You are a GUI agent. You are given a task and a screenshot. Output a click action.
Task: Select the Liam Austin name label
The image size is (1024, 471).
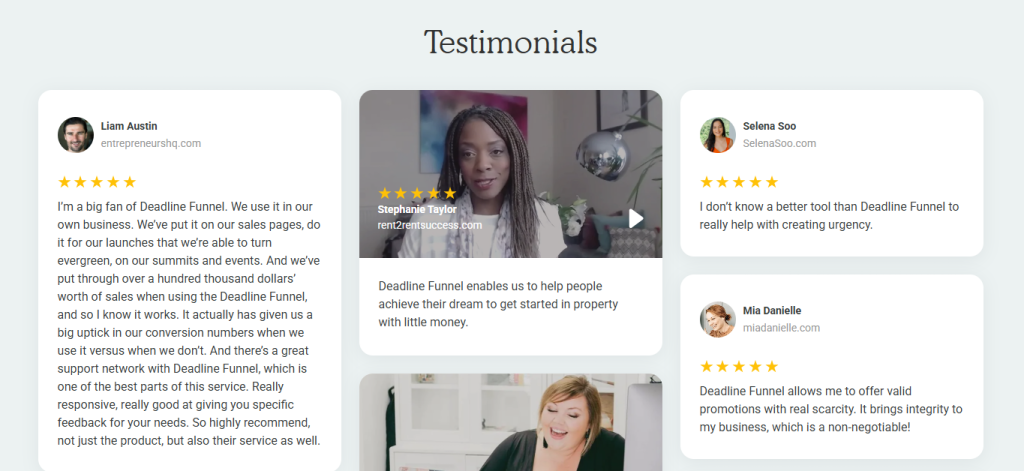click(129, 126)
